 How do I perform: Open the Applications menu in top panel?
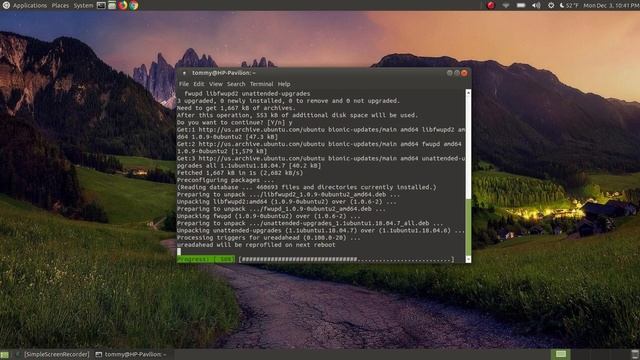tap(30, 6)
